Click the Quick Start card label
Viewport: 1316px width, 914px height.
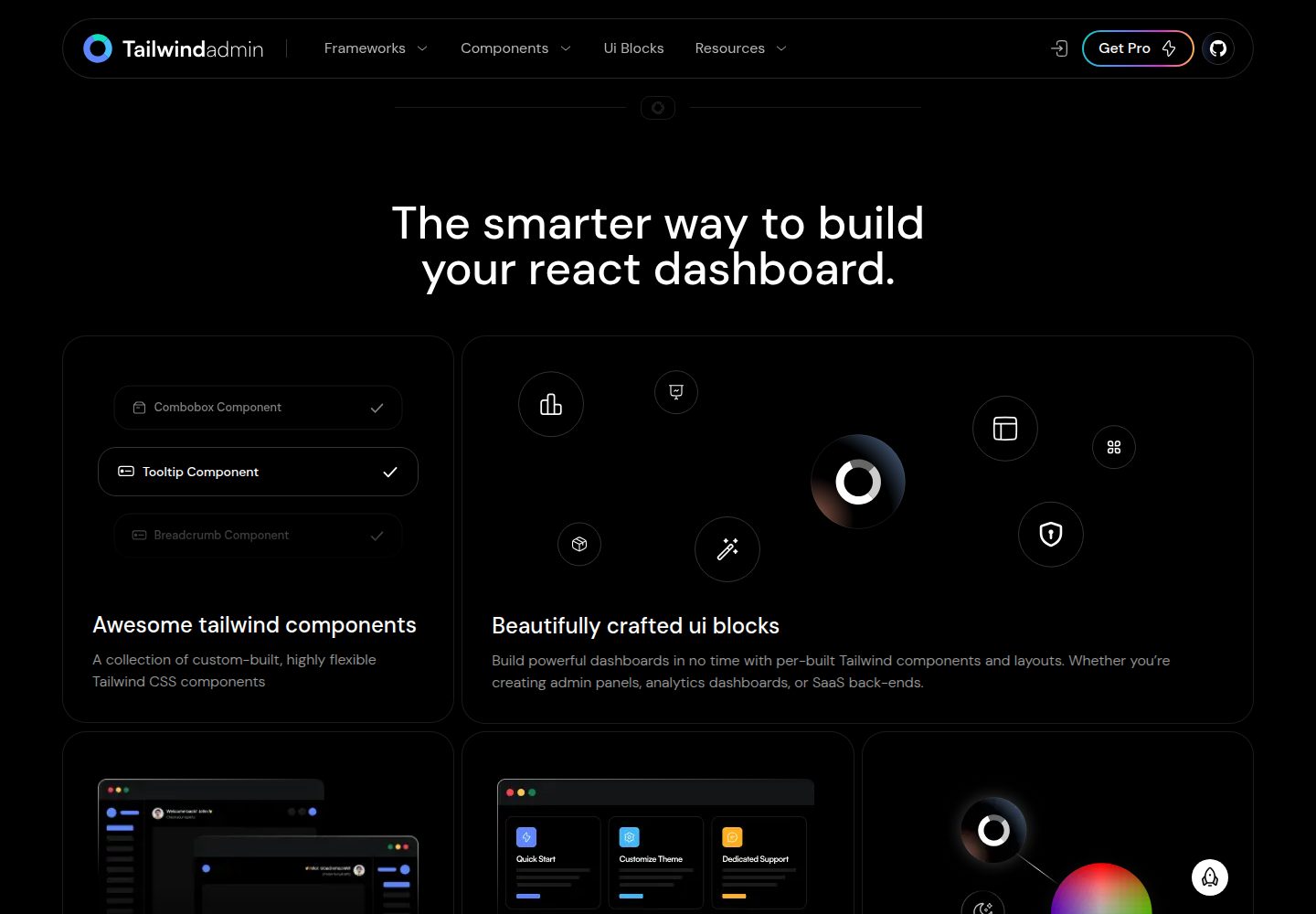(536, 859)
